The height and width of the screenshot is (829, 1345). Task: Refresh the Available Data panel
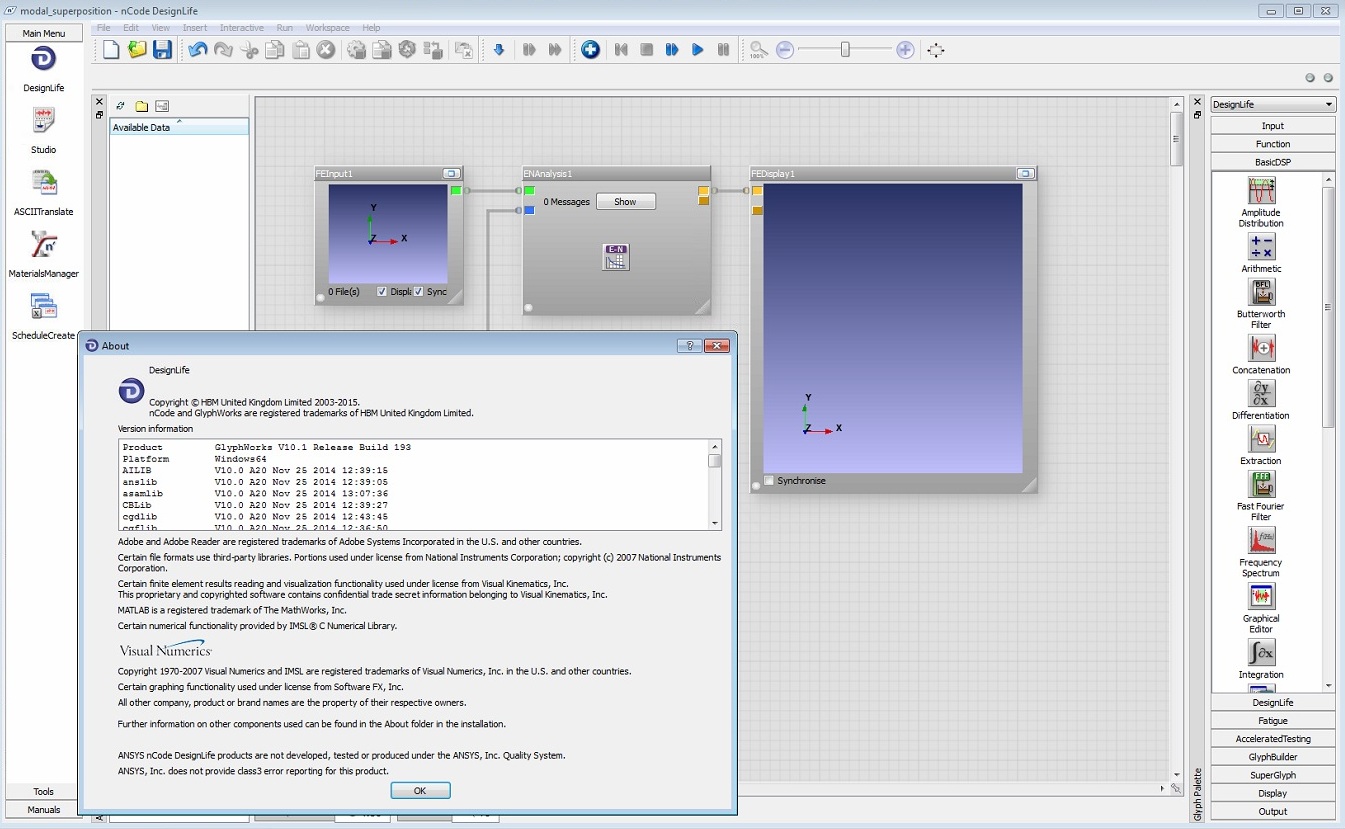pyautogui.click(x=120, y=106)
